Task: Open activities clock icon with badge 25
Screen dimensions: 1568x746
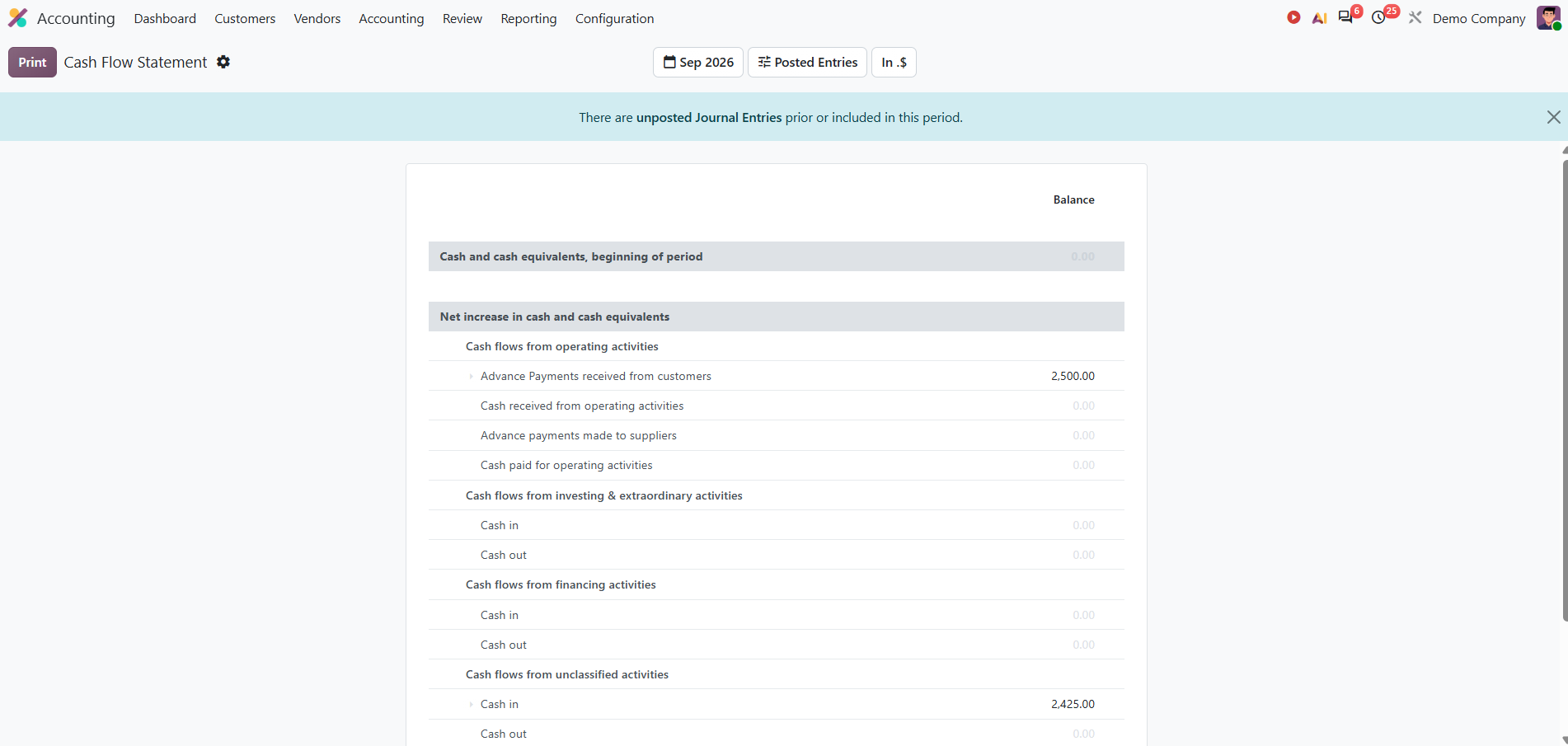Action: tap(1378, 17)
